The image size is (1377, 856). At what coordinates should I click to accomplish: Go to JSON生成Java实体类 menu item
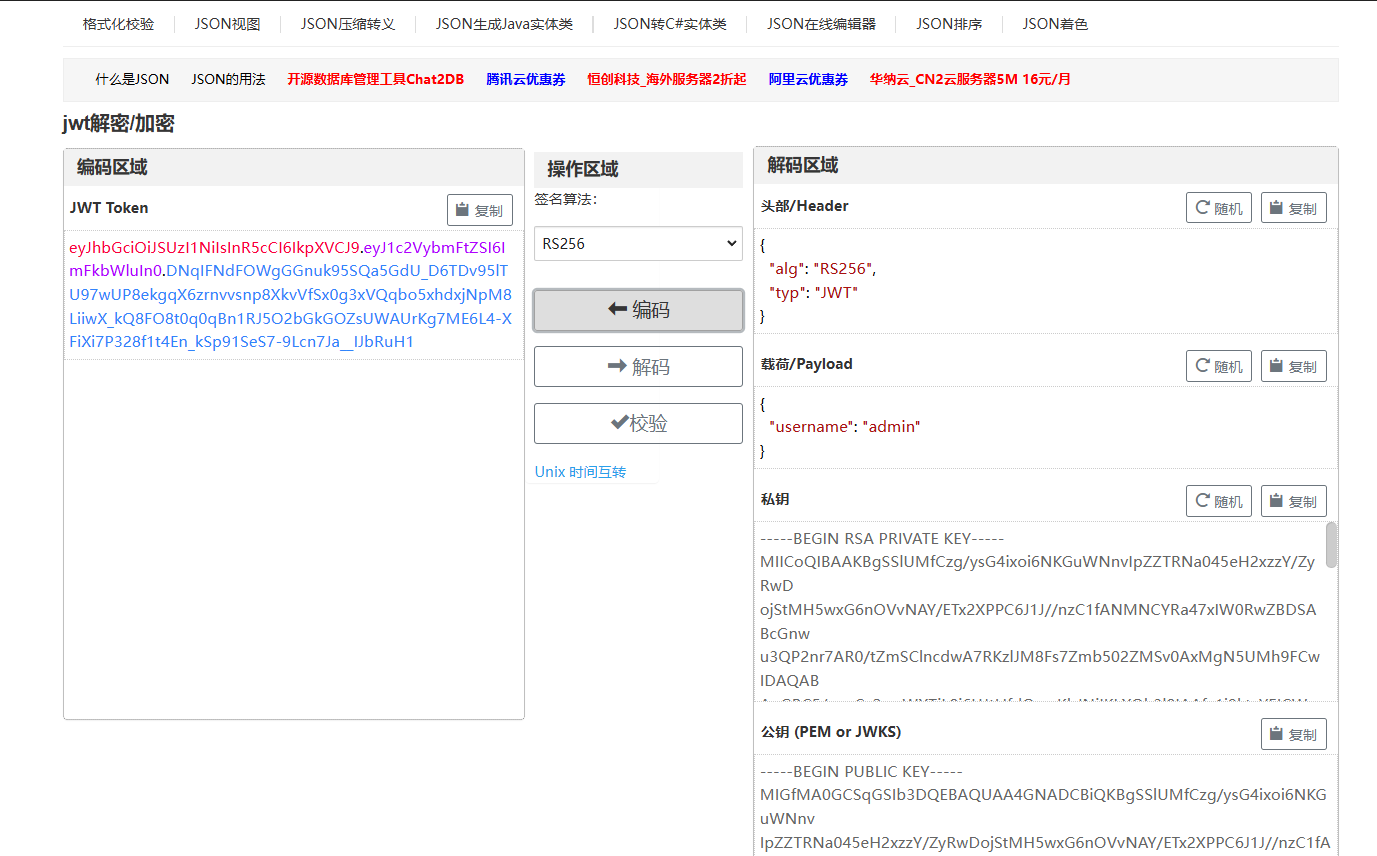(504, 24)
